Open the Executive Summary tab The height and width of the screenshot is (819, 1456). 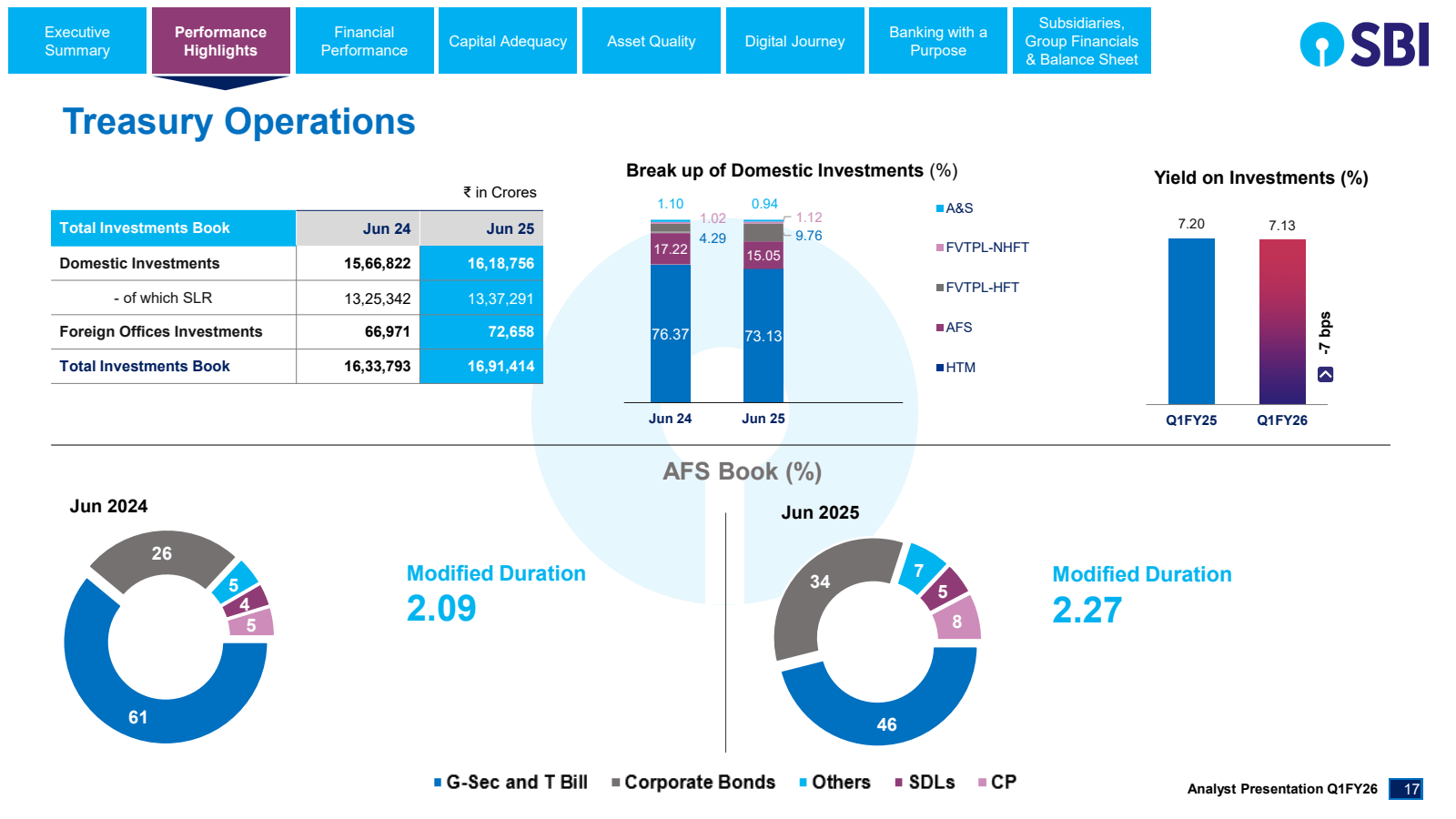pos(77,41)
